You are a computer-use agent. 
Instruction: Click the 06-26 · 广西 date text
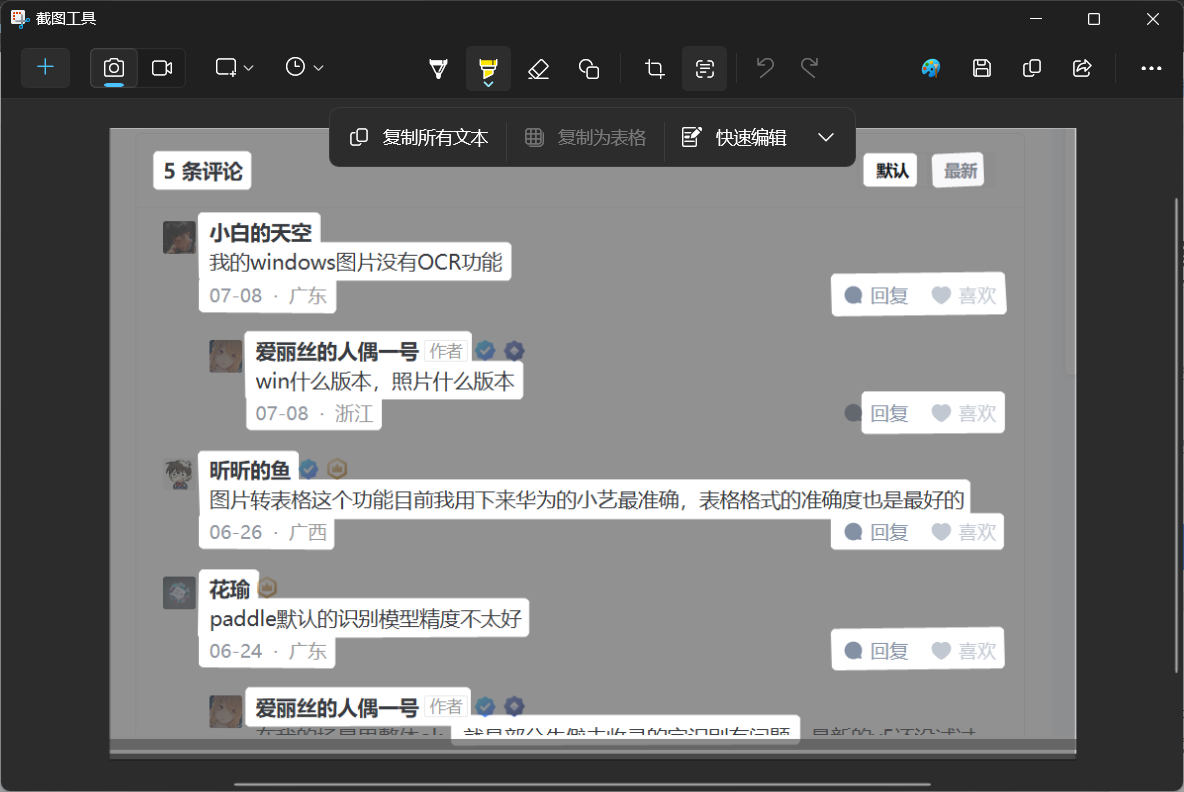[268, 532]
